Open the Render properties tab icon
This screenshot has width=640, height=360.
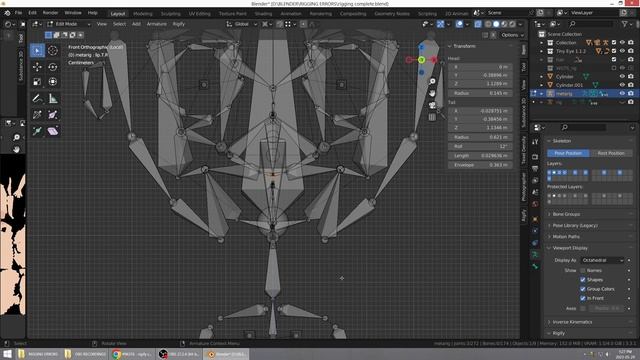coord(535,157)
